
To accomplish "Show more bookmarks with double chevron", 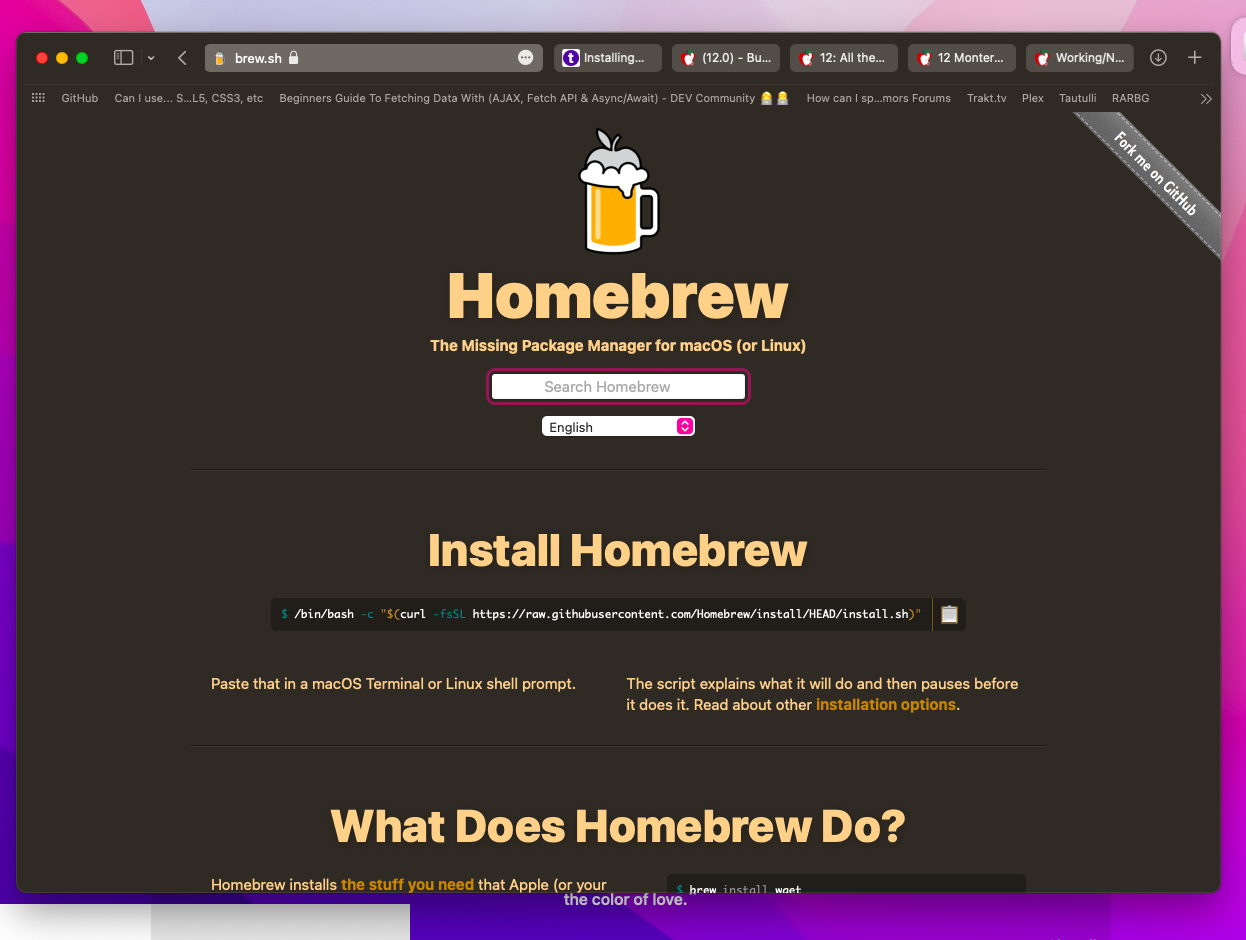I will click(1206, 99).
